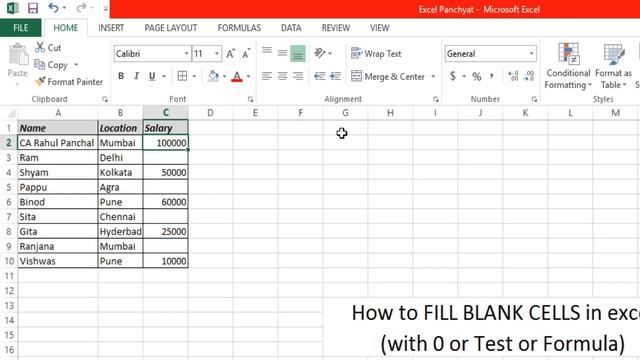Image resolution: width=640 pixels, height=360 pixels.
Task: Toggle Underline formatting
Action: pos(152,76)
